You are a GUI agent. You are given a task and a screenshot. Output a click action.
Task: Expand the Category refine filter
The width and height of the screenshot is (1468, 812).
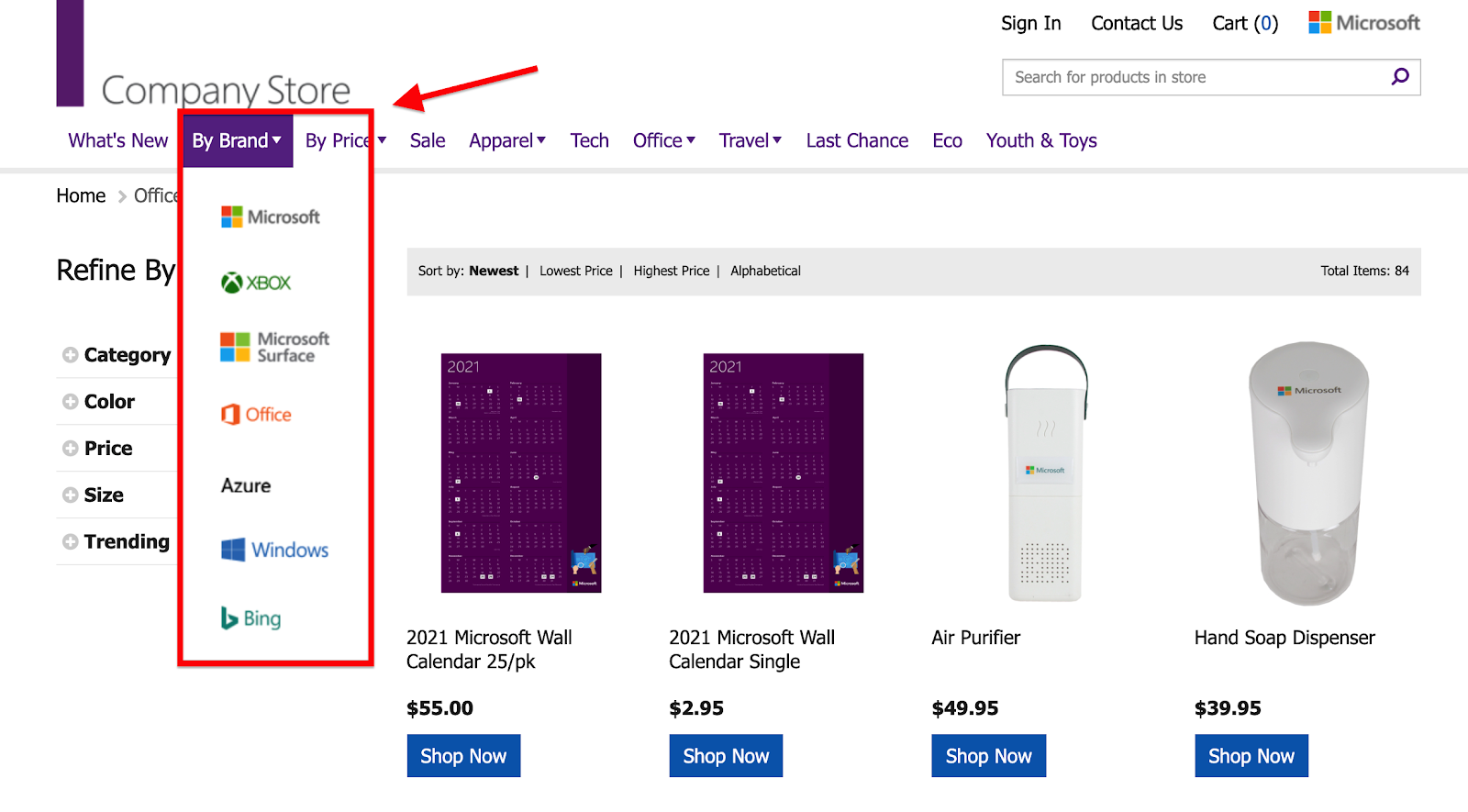pos(117,355)
